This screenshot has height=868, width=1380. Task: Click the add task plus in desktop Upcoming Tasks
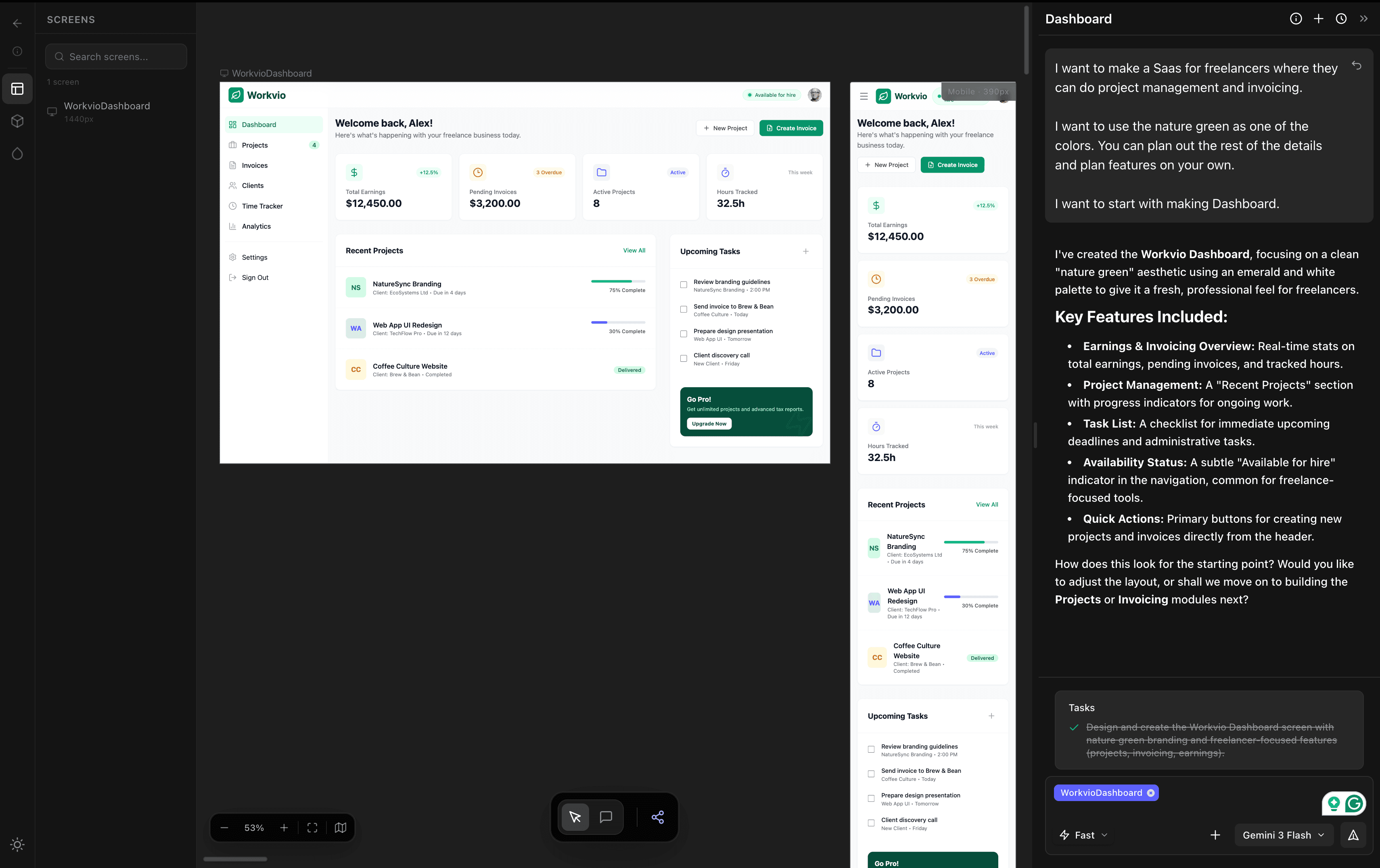coord(806,252)
